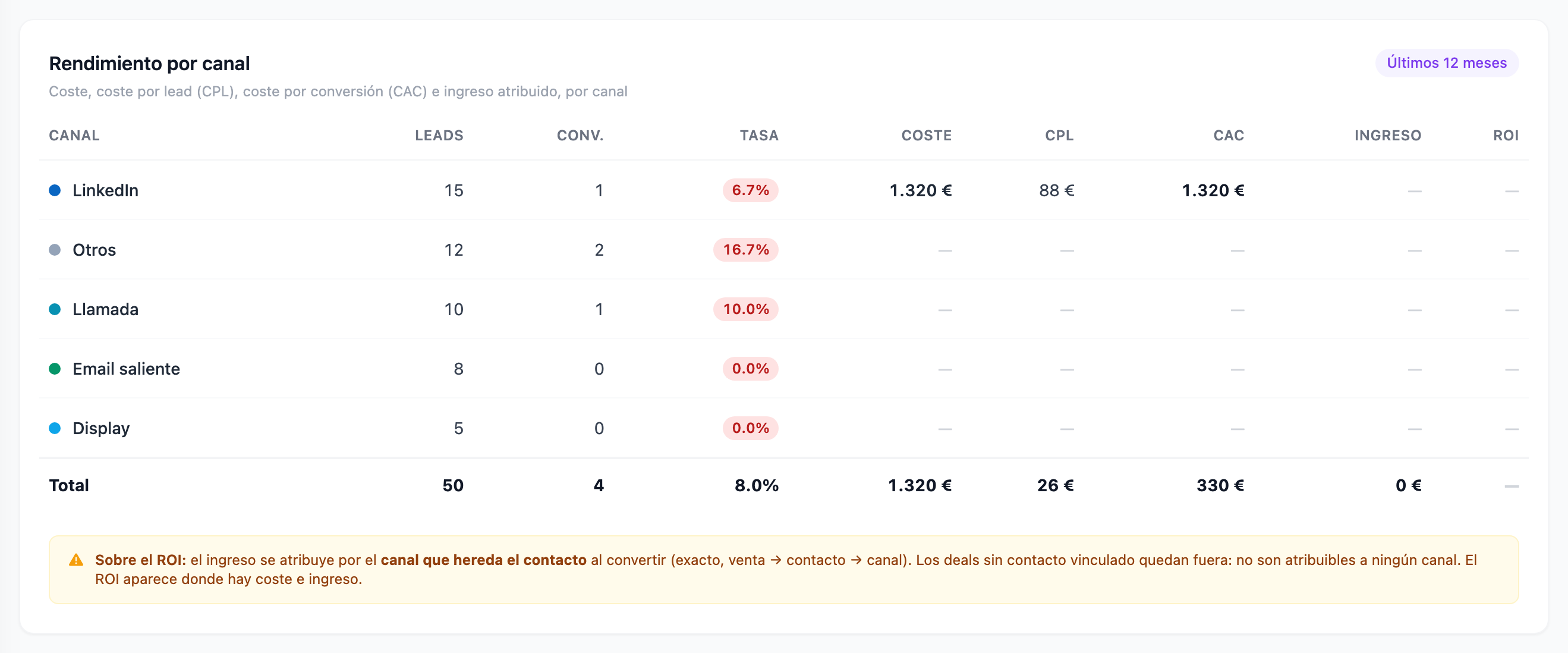Image resolution: width=1568 pixels, height=653 pixels.
Task: Click the total CAC value 330 €
Action: [x=1220, y=485]
